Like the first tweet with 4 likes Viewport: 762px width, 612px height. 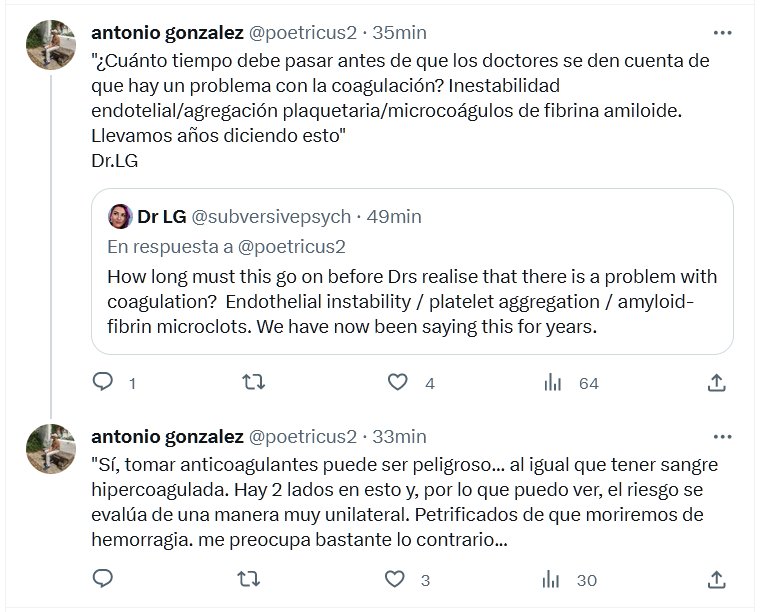point(398,382)
